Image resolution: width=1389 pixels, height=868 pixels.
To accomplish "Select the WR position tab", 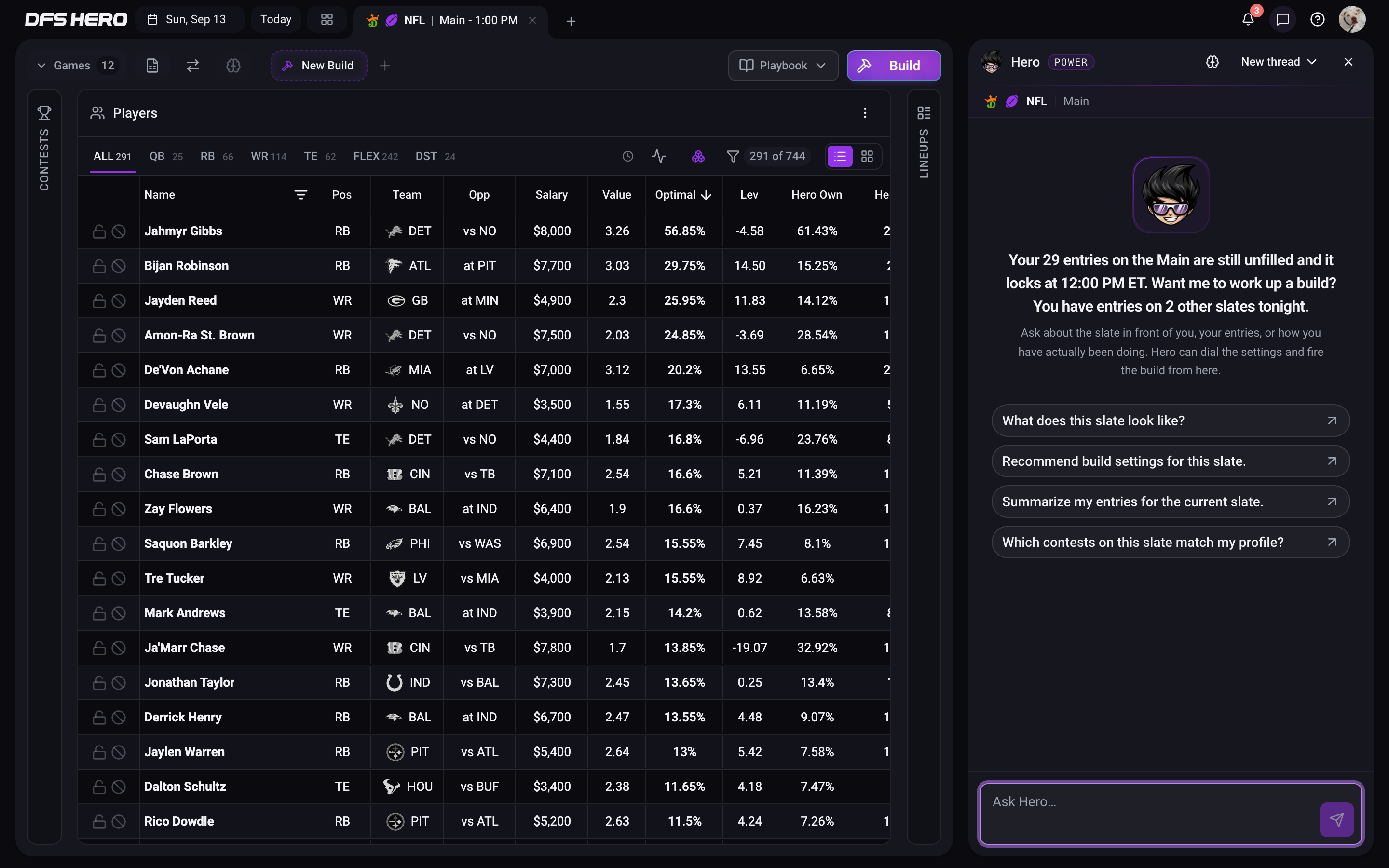I will click(x=269, y=156).
